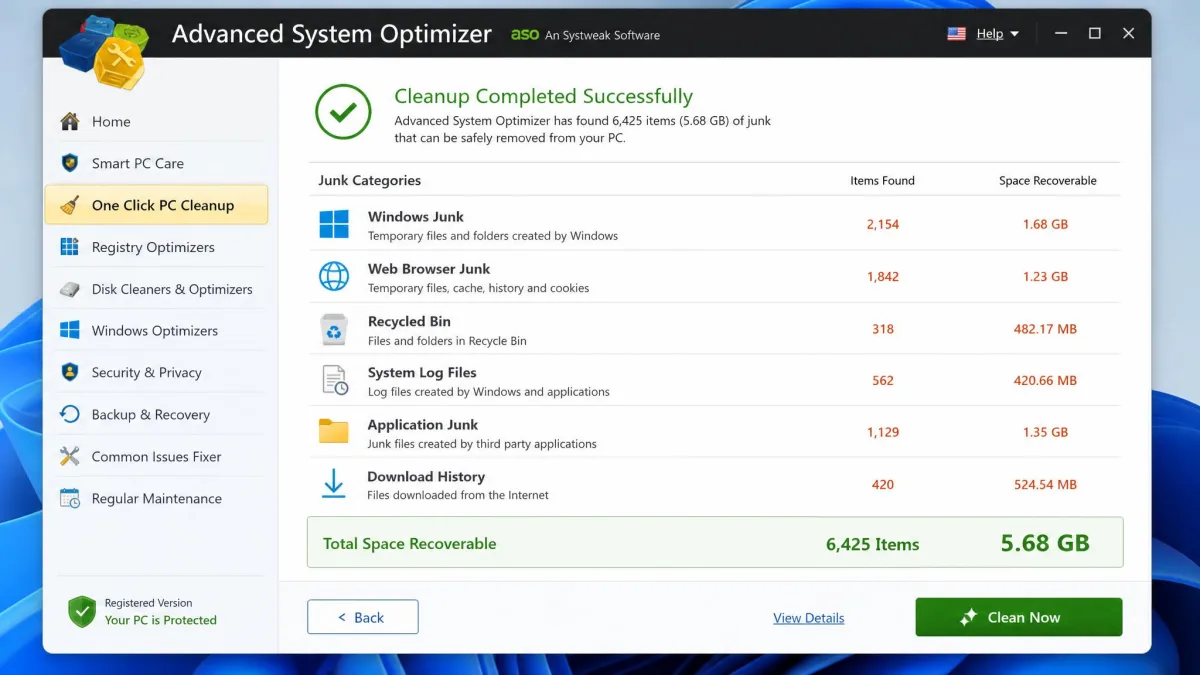Select the System Log Files row title
The height and width of the screenshot is (675, 1200).
422,373
